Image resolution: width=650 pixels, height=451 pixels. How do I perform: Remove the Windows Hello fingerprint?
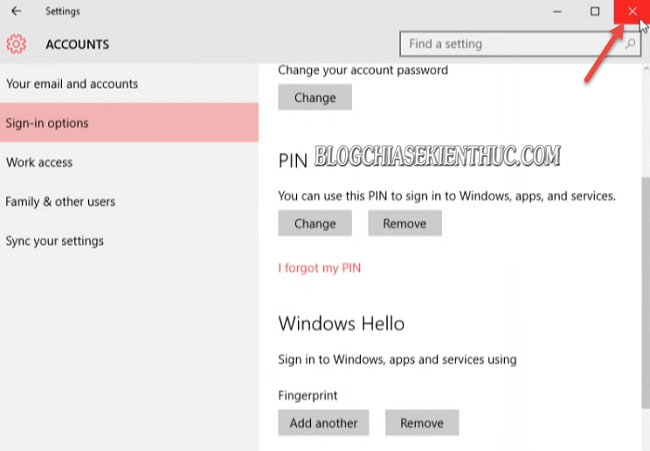tap(422, 423)
